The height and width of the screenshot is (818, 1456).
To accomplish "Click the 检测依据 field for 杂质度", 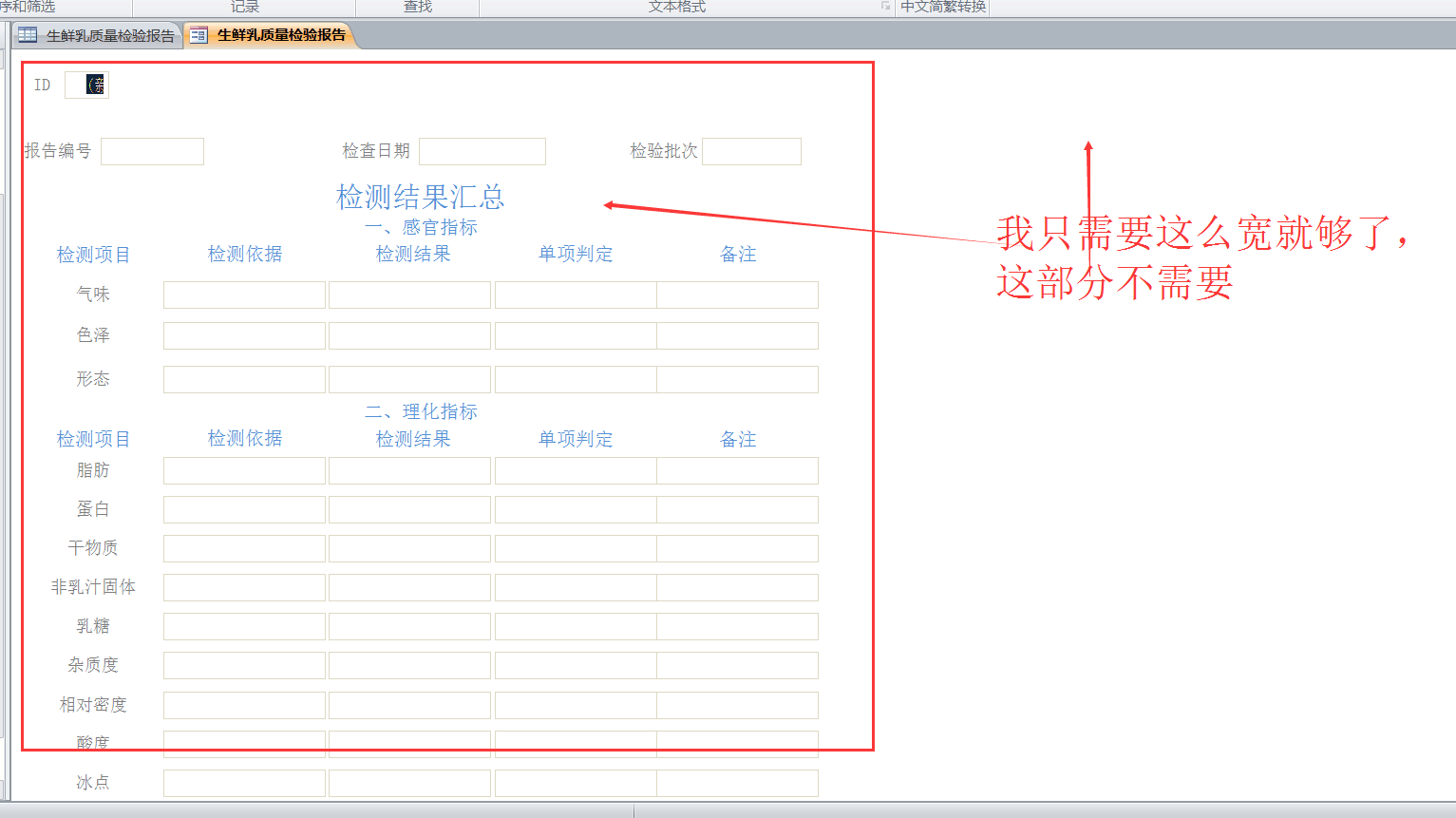I will coord(244,665).
